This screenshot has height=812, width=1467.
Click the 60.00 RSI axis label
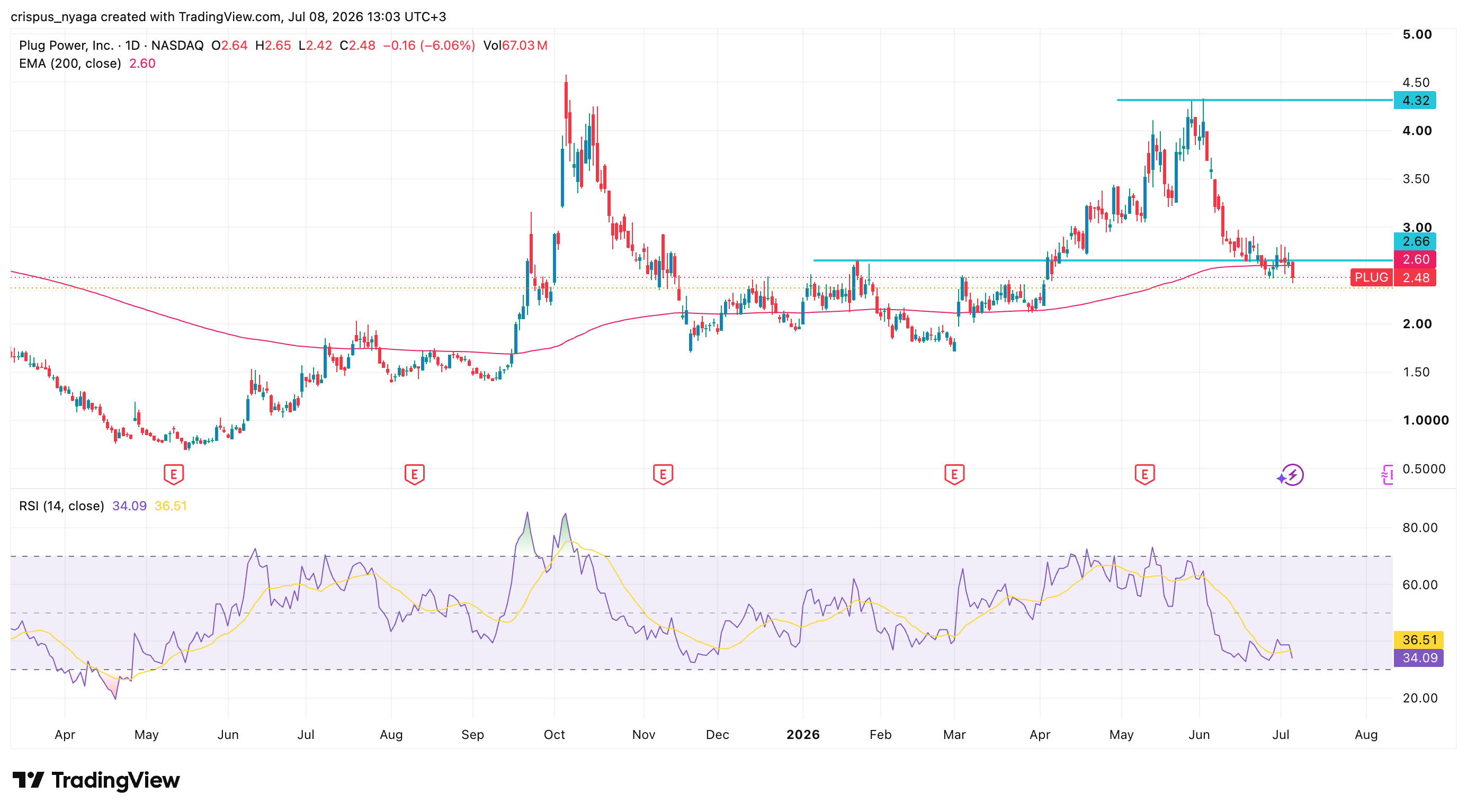click(1420, 585)
